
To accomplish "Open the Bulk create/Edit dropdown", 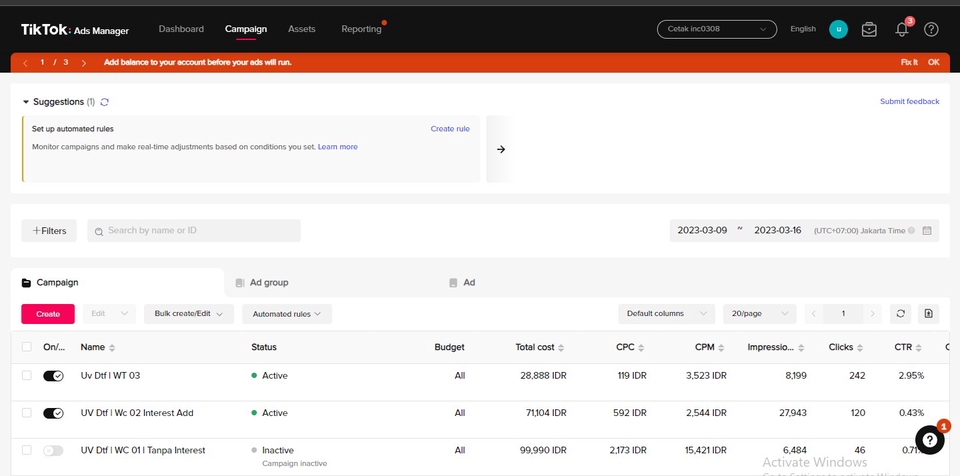I will click(x=189, y=314).
